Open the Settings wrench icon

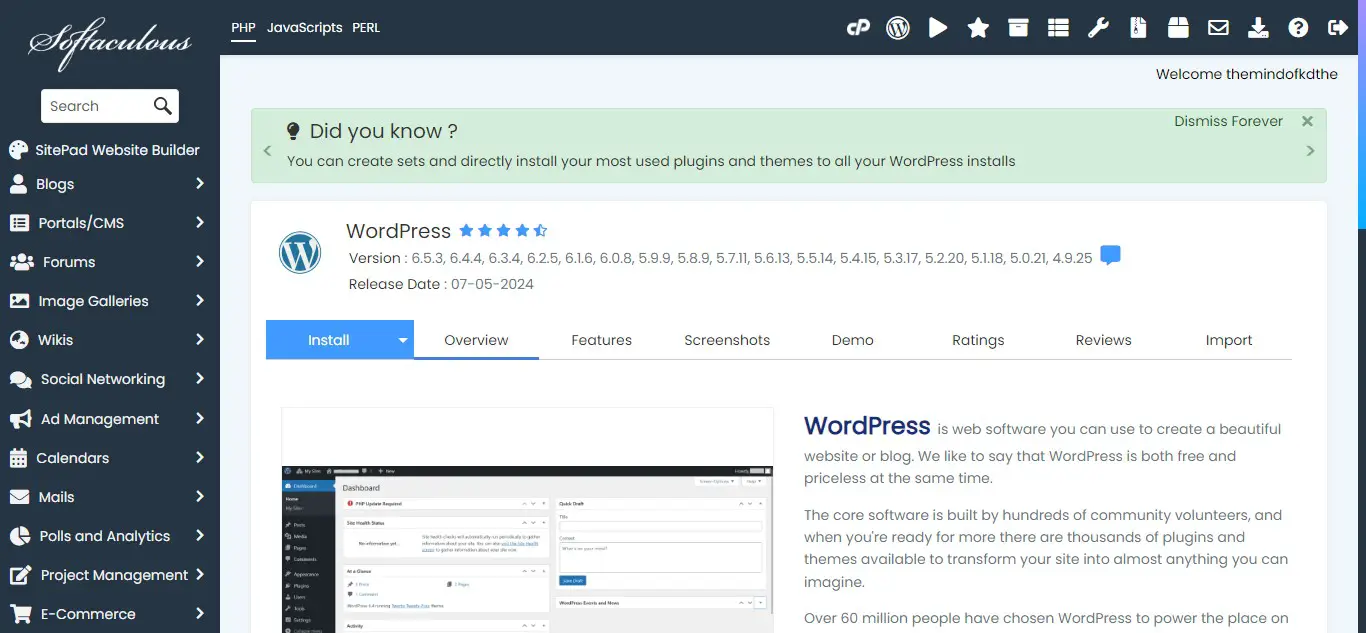click(1098, 28)
